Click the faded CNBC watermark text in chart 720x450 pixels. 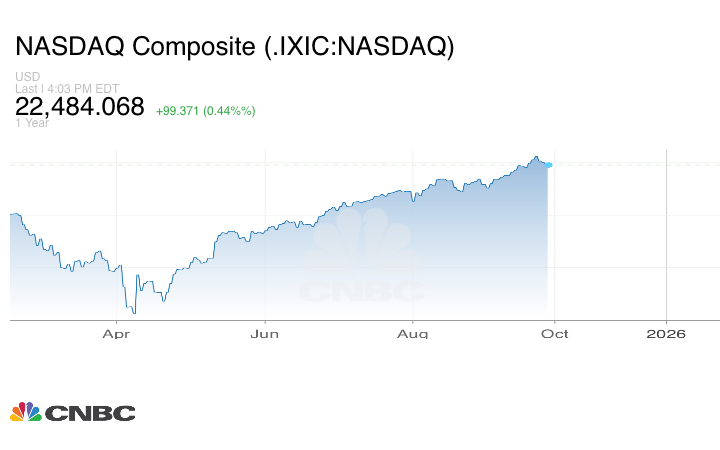[x=362, y=292]
